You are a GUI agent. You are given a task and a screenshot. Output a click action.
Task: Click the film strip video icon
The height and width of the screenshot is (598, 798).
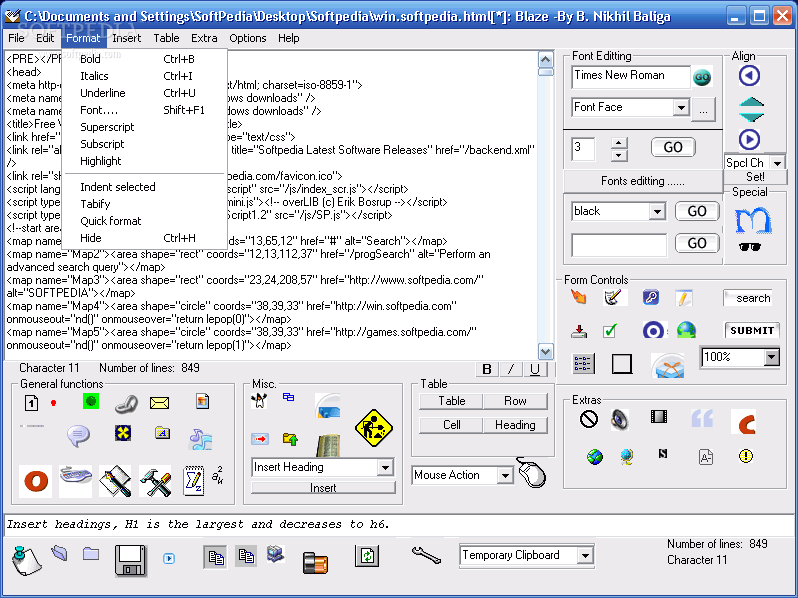[659, 417]
